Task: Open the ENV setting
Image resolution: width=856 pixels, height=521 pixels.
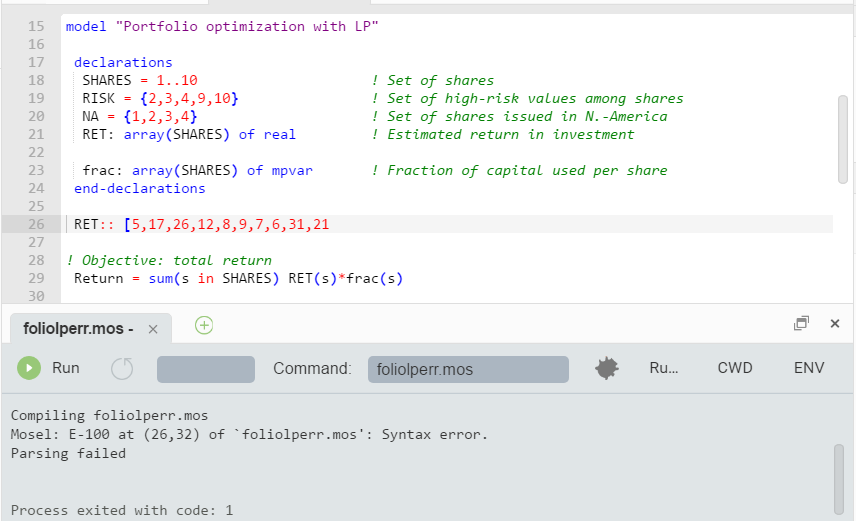Action: (x=809, y=368)
